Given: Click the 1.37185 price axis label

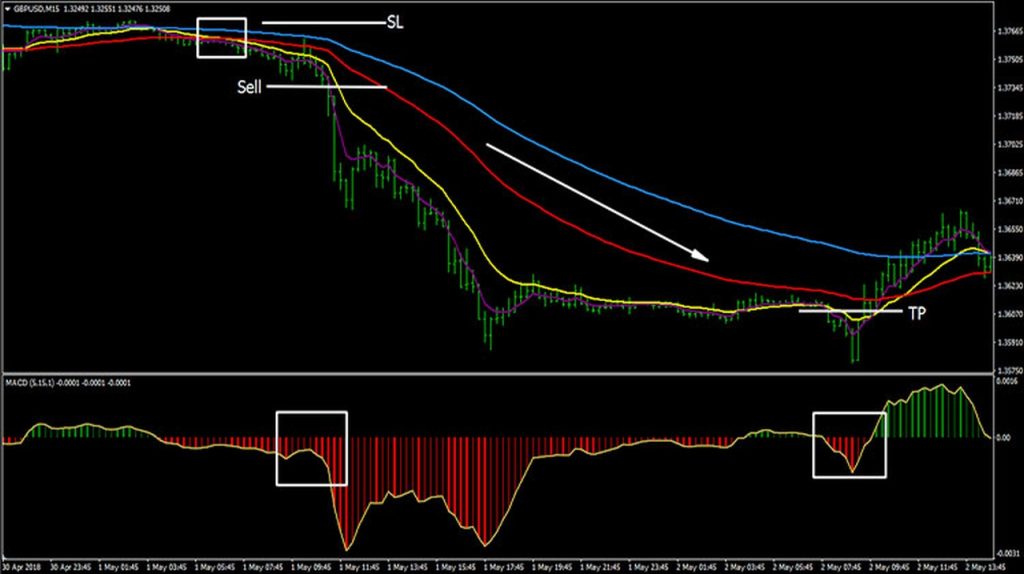Looking at the screenshot, I should [1009, 116].
